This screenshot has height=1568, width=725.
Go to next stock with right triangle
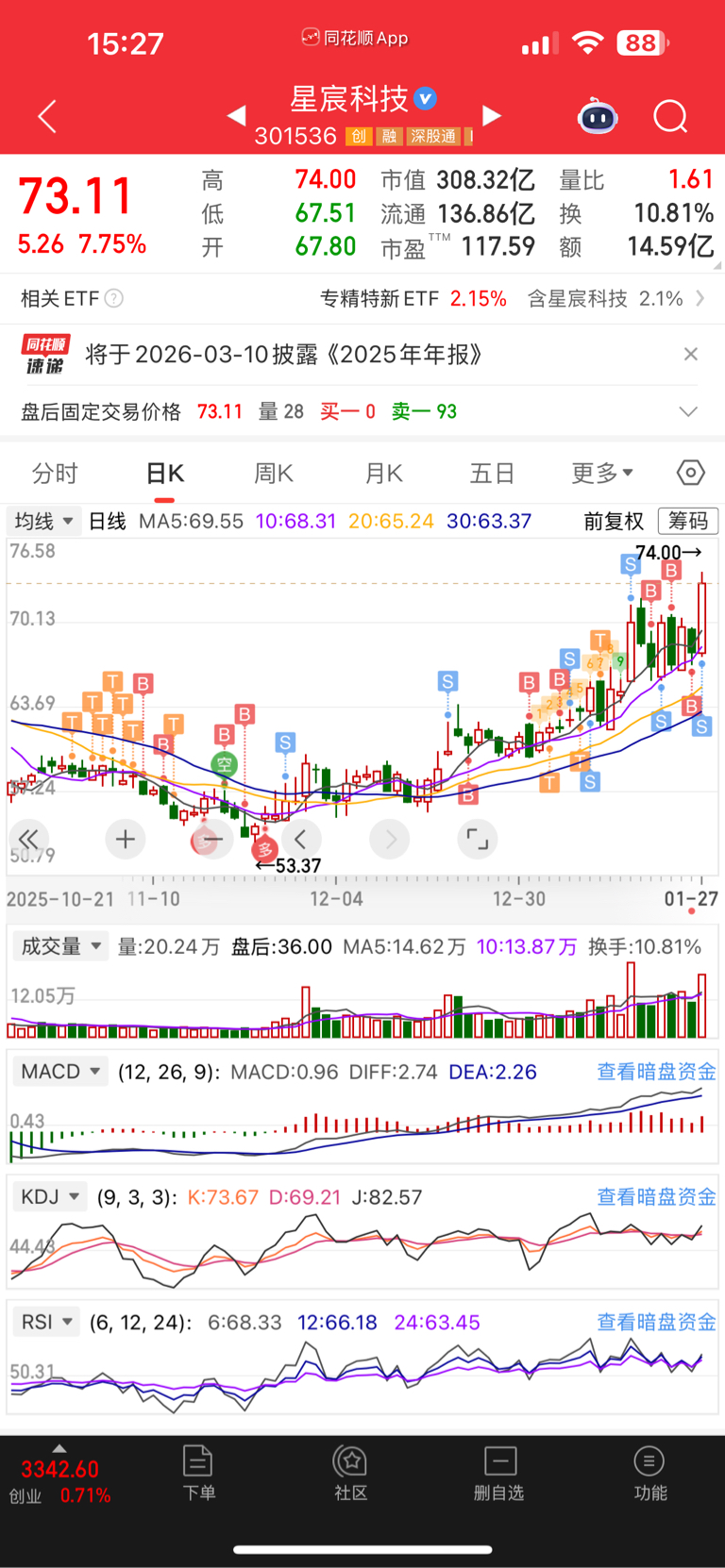tap(491, 115)
